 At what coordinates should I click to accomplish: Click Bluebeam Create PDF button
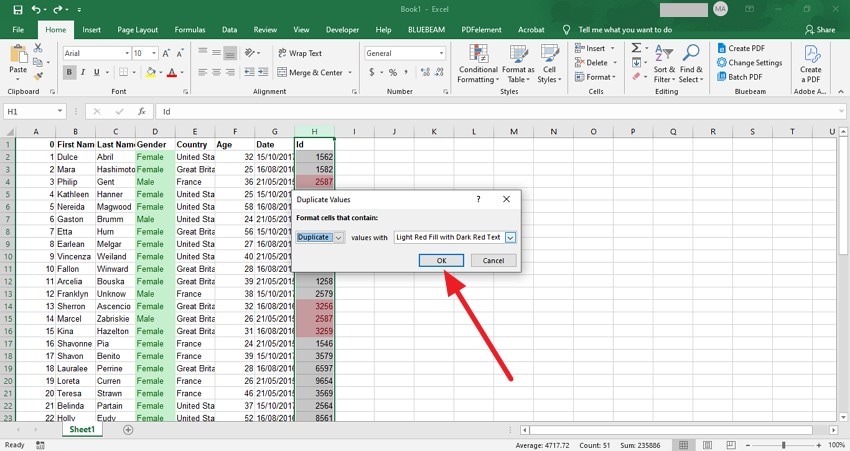click(740, 48)
